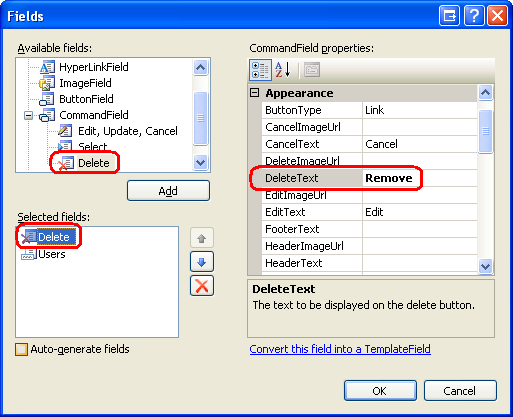This screenshot has width=513, height=417.
Task: Click property grid scroll down arrow
Action: (x=485, y=266)
